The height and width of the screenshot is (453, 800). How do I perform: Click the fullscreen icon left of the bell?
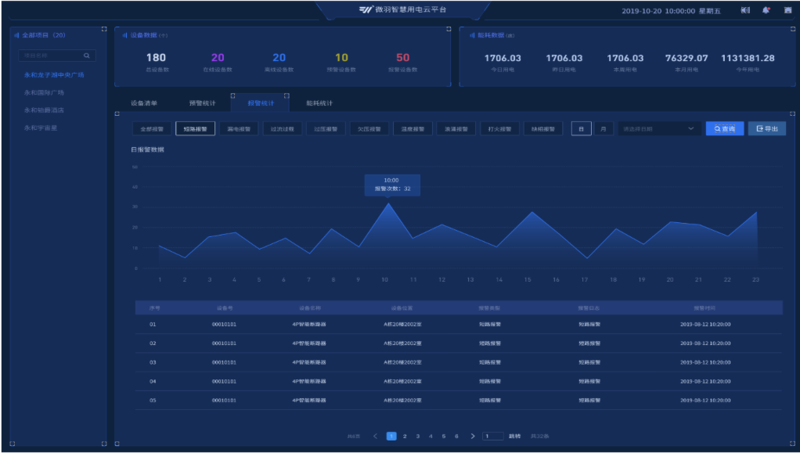745,10
